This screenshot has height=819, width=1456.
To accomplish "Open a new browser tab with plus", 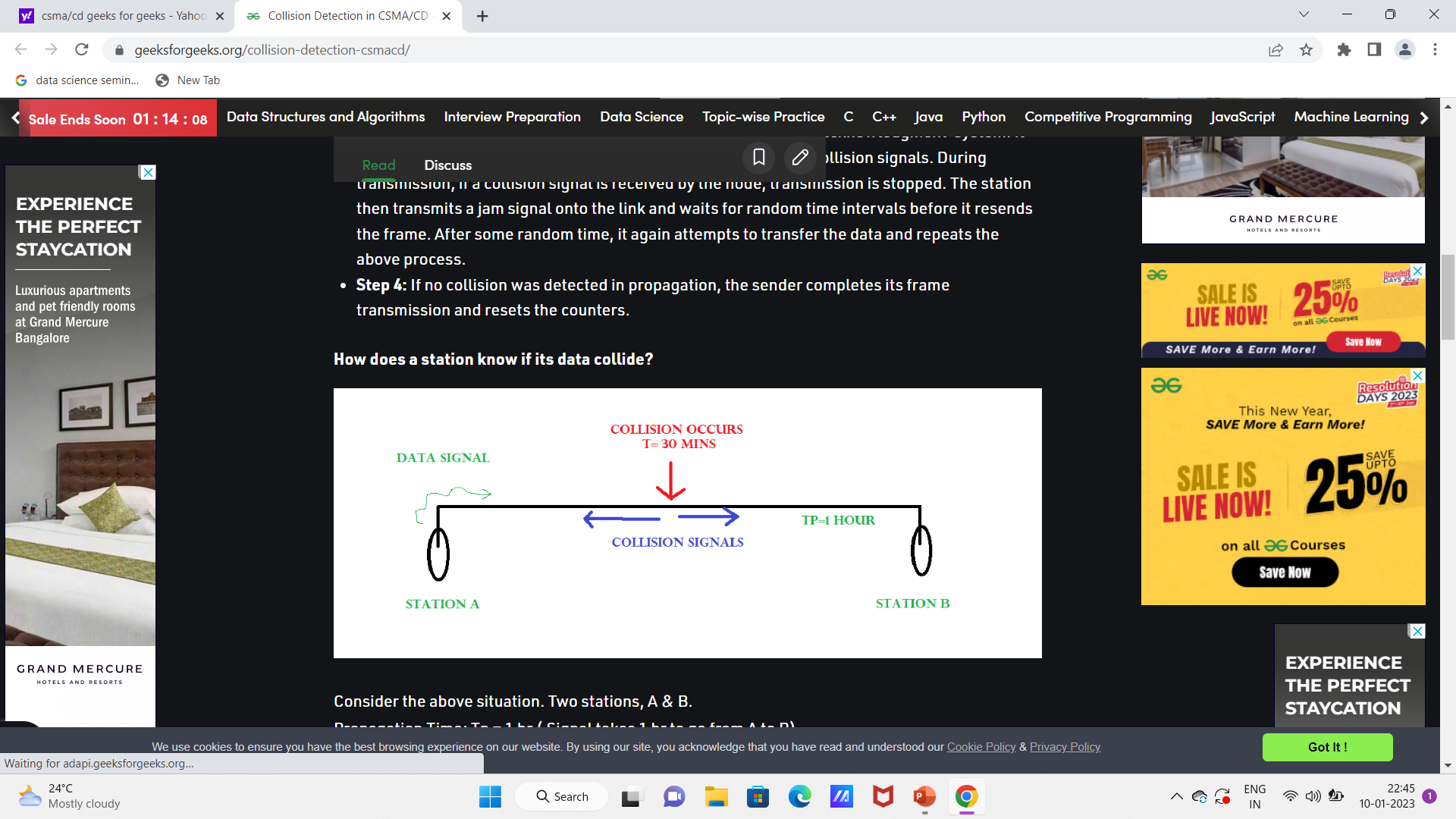I will (482, 16).
